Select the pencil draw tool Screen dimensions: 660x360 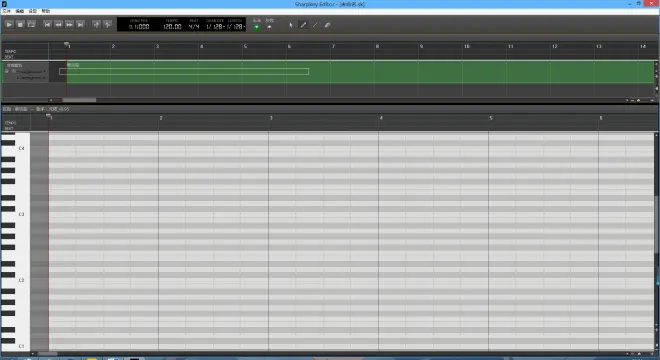point(303,25)
